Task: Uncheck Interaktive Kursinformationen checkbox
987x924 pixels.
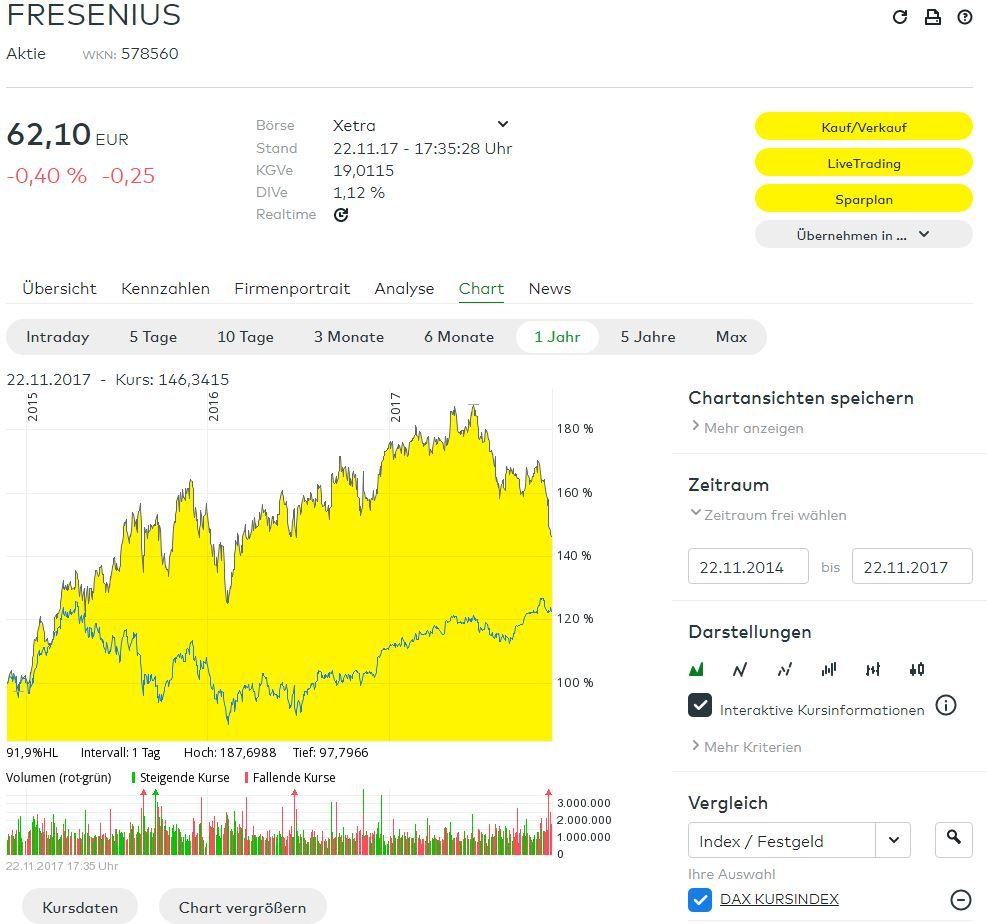Action: (x=700, y=706)
